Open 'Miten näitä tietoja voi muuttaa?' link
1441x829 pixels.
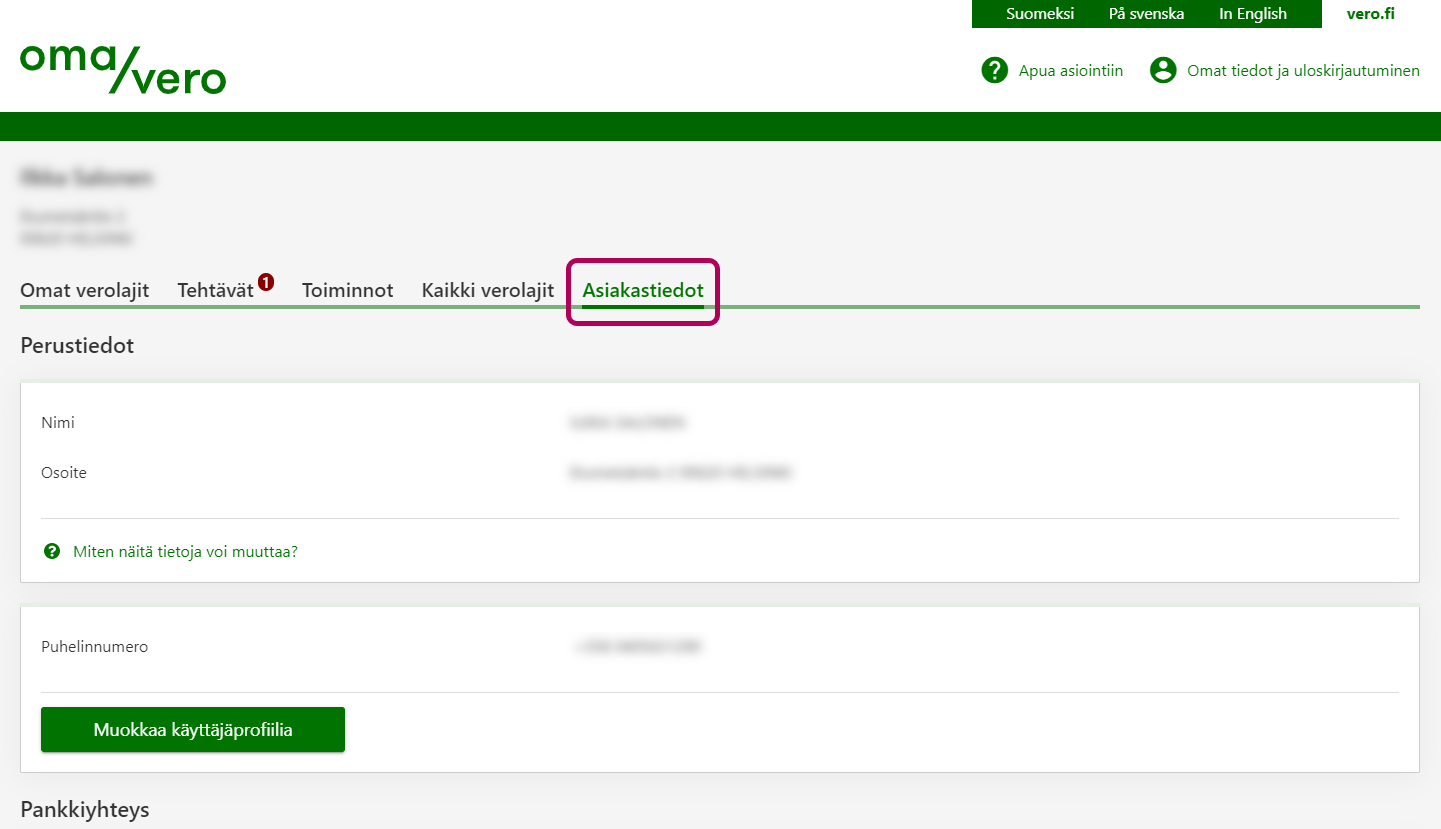point(185,551)
